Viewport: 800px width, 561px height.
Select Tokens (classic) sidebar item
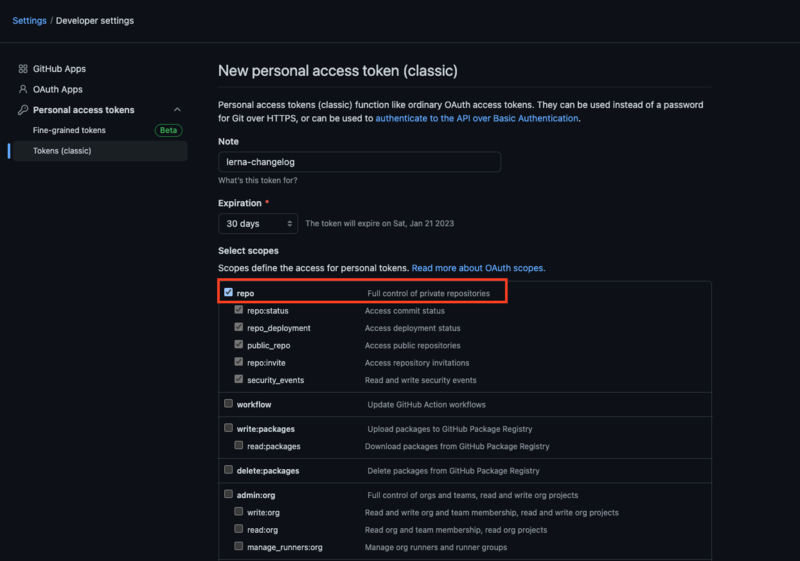tap(100, 150)
